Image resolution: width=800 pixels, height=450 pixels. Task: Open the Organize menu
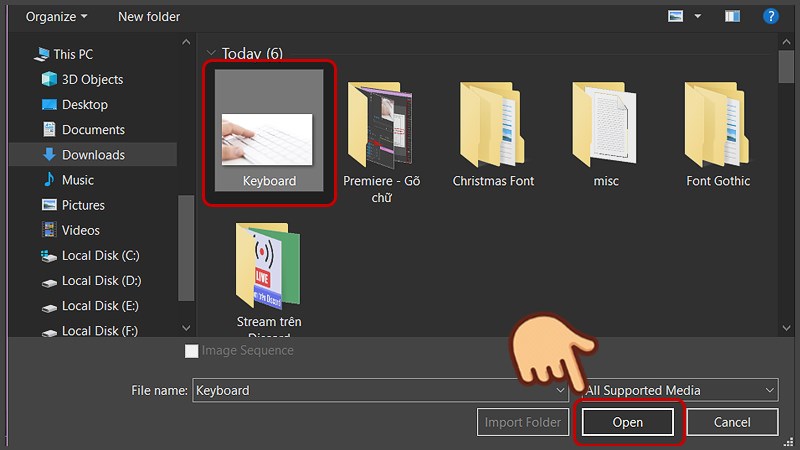[56, 16]
